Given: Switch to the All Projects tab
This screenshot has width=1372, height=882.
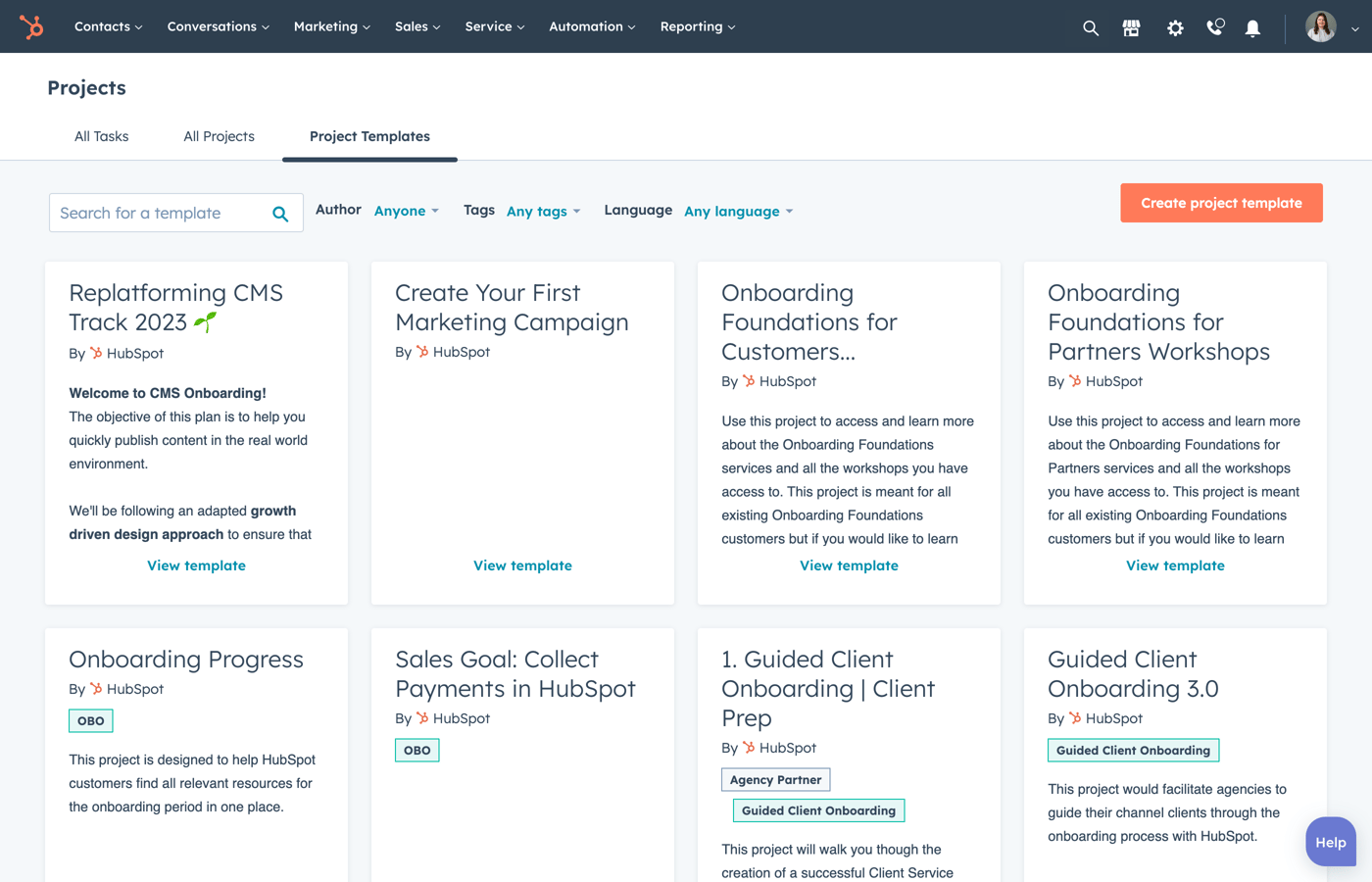Looking at the screenshot, I should [x=219, y=136].
